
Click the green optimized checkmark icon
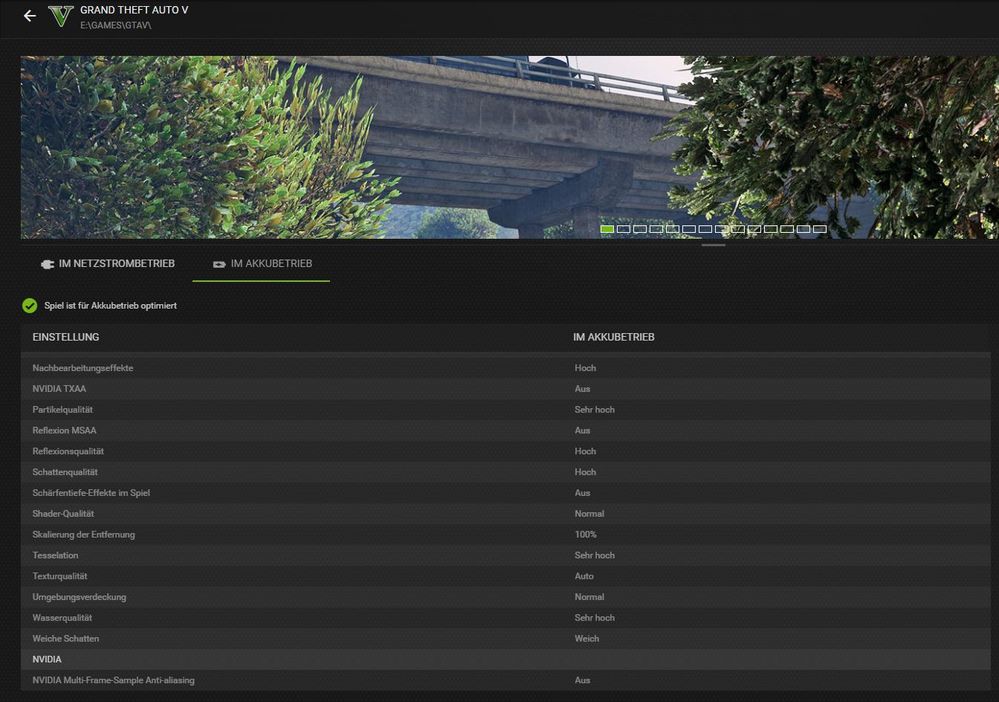tap(30, 305)
